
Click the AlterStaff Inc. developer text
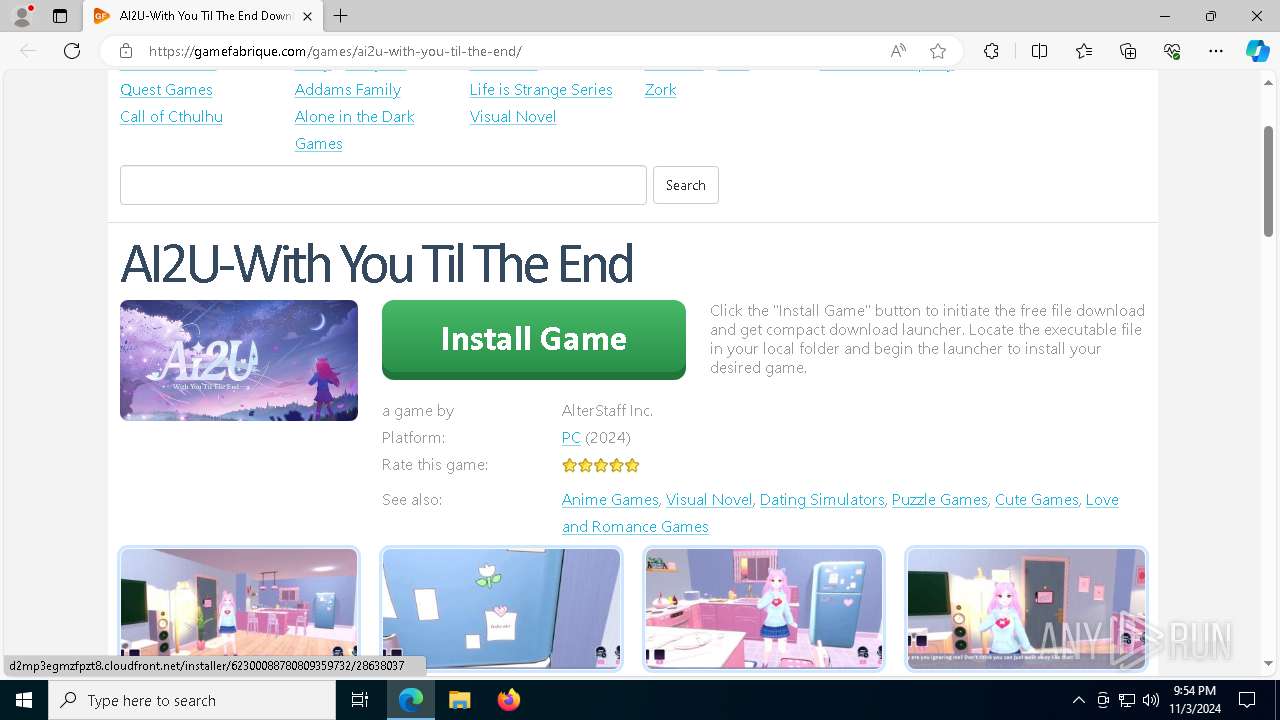607,411
